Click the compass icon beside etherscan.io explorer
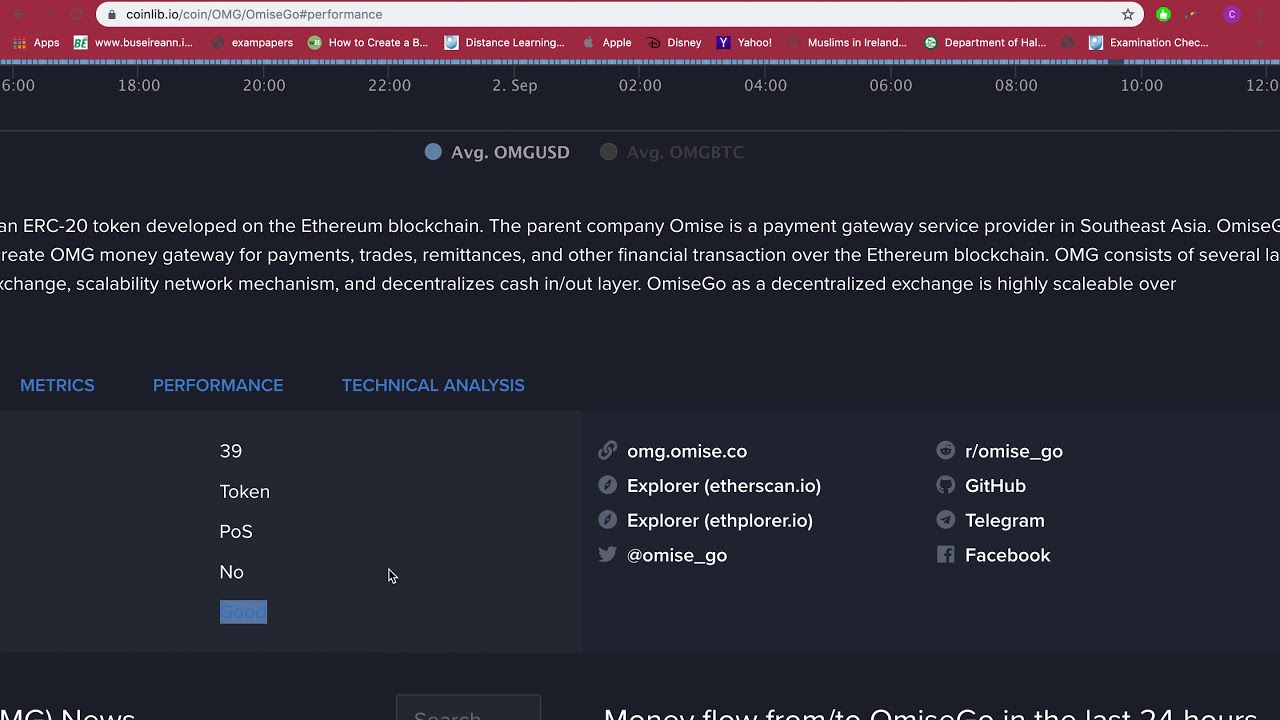Viewport: 1280px width, 720px height. [x=607, y=485]
